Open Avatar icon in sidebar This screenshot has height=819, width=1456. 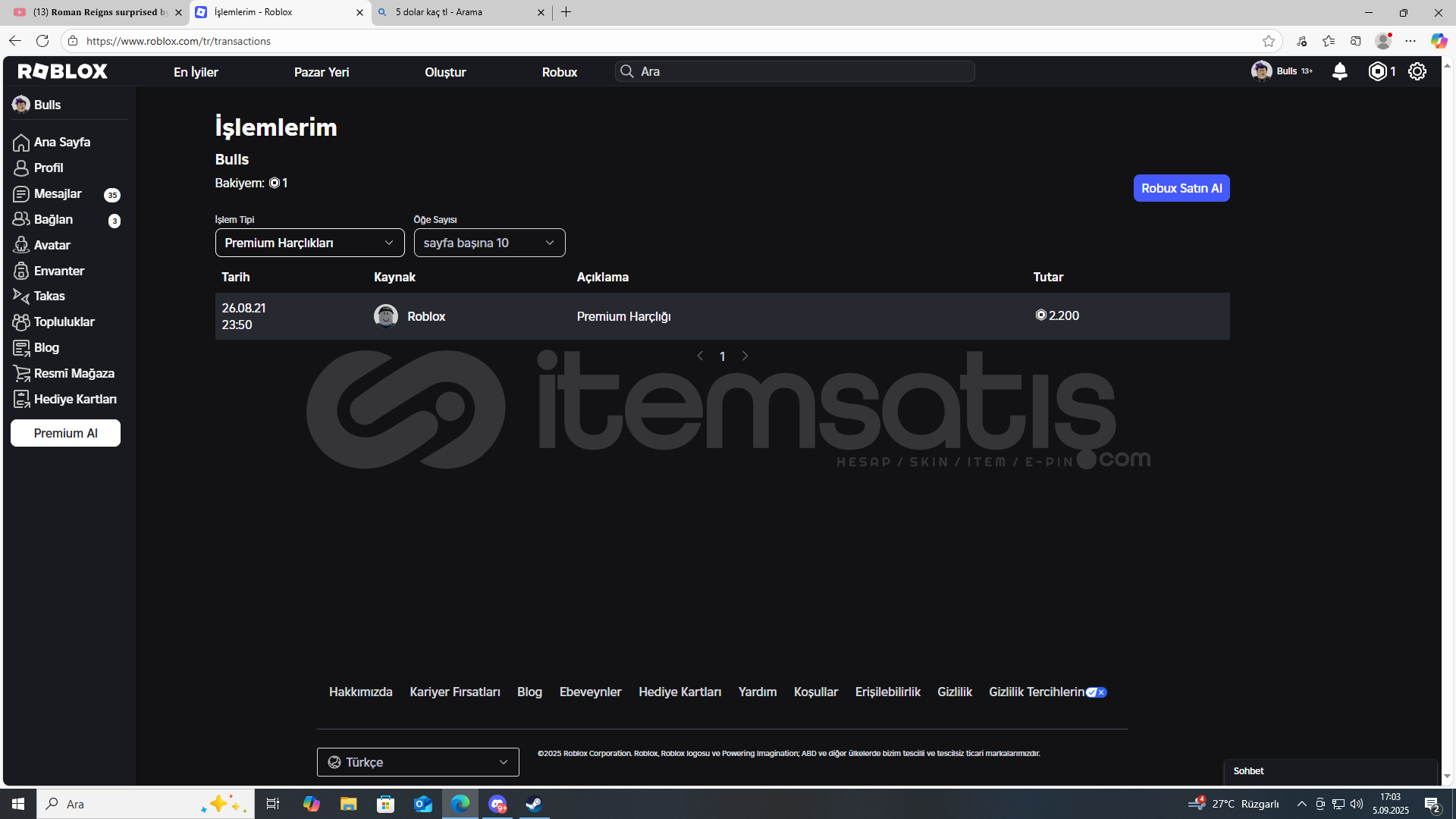pos(21,245)
